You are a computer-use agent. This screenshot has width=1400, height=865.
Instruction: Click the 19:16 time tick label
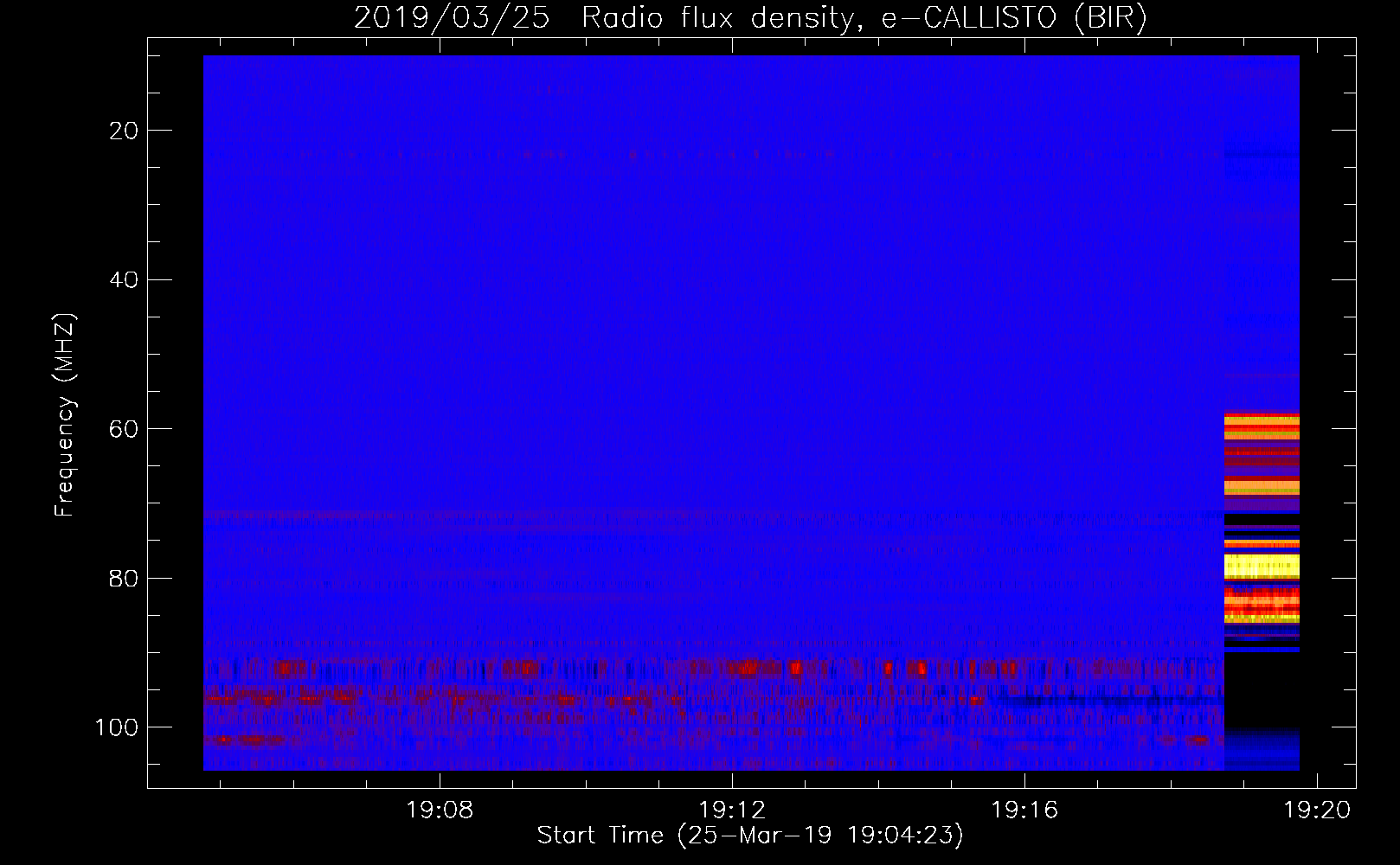click(1024, 811)
